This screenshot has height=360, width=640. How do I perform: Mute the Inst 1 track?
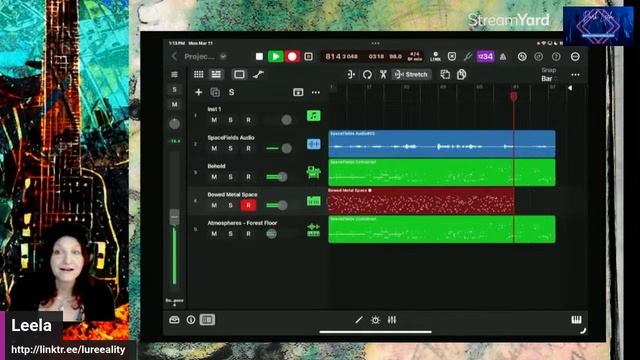pyautogui.click(x=214, y=120)
